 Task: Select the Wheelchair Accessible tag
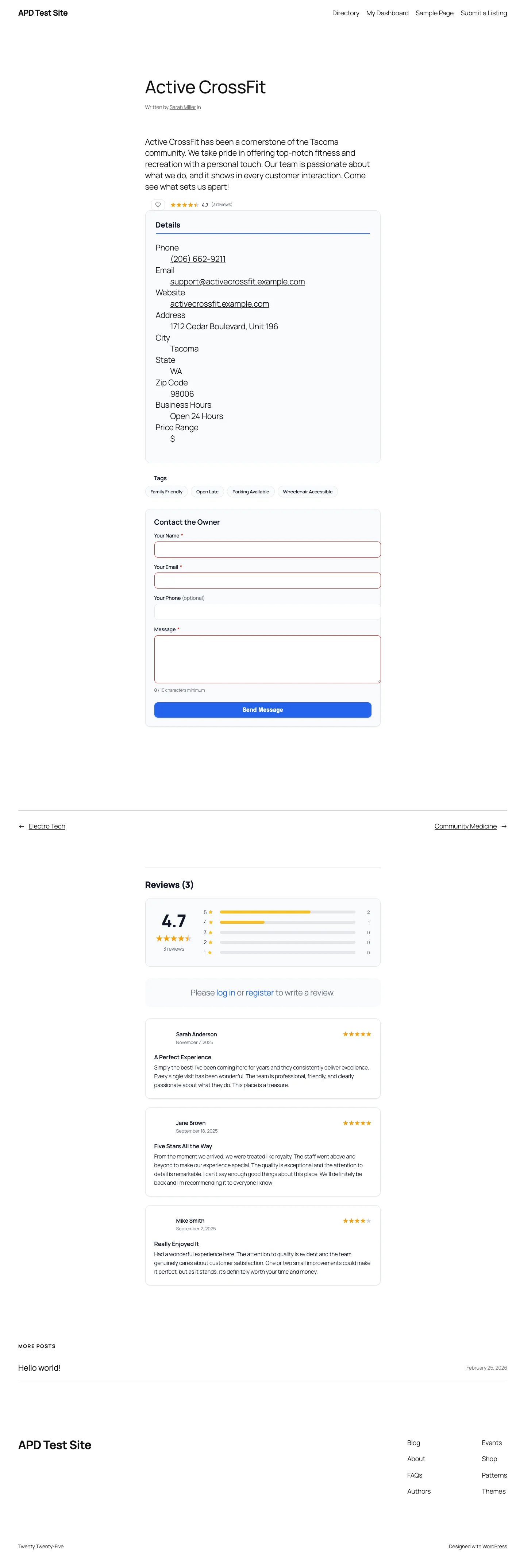click(308, 492)
